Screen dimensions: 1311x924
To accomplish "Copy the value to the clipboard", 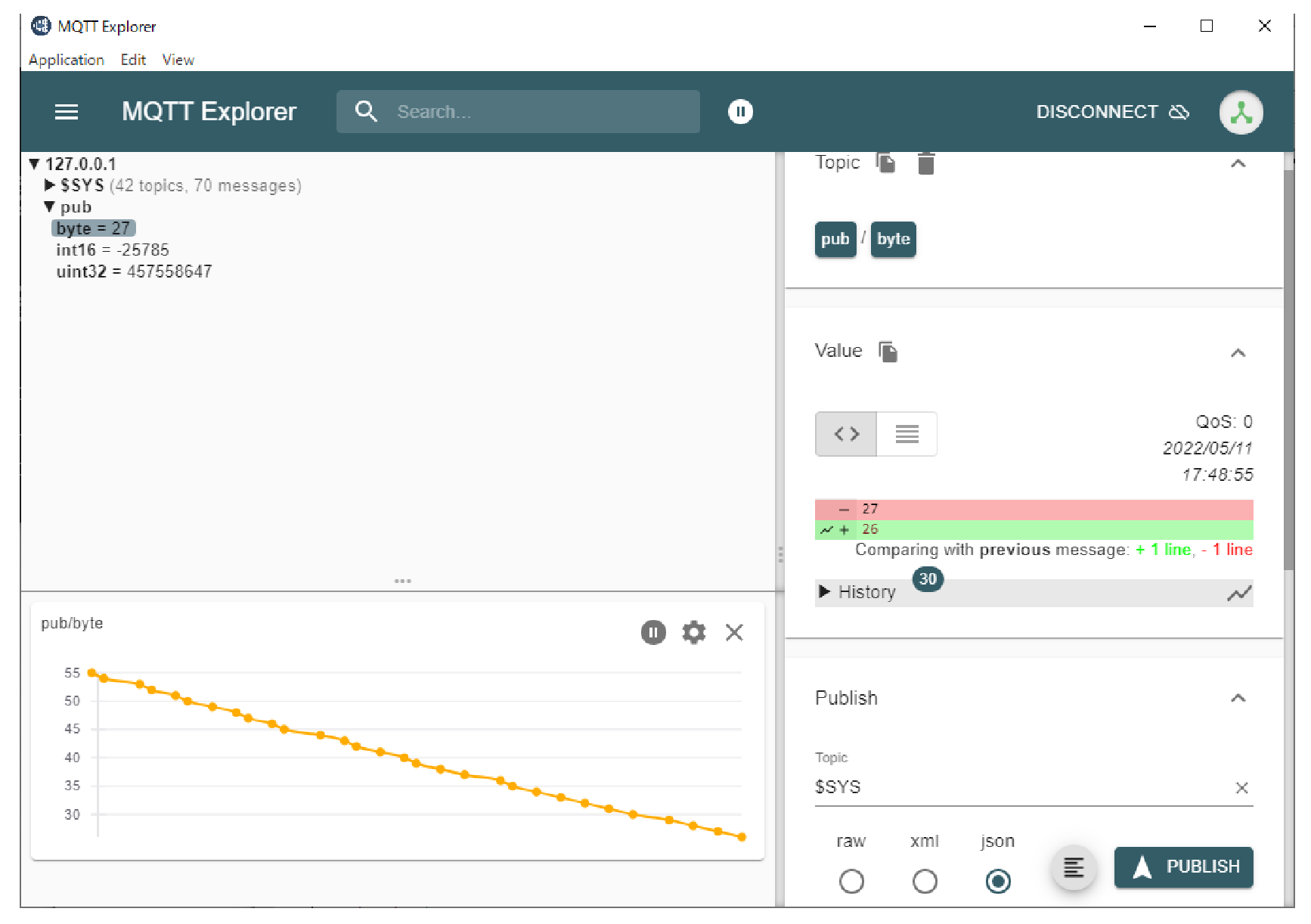I will (x=888, y=352).
